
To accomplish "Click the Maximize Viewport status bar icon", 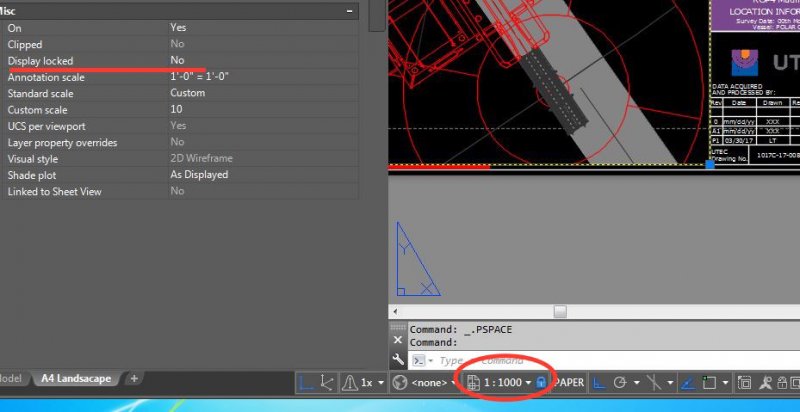I will click(744, 382).
